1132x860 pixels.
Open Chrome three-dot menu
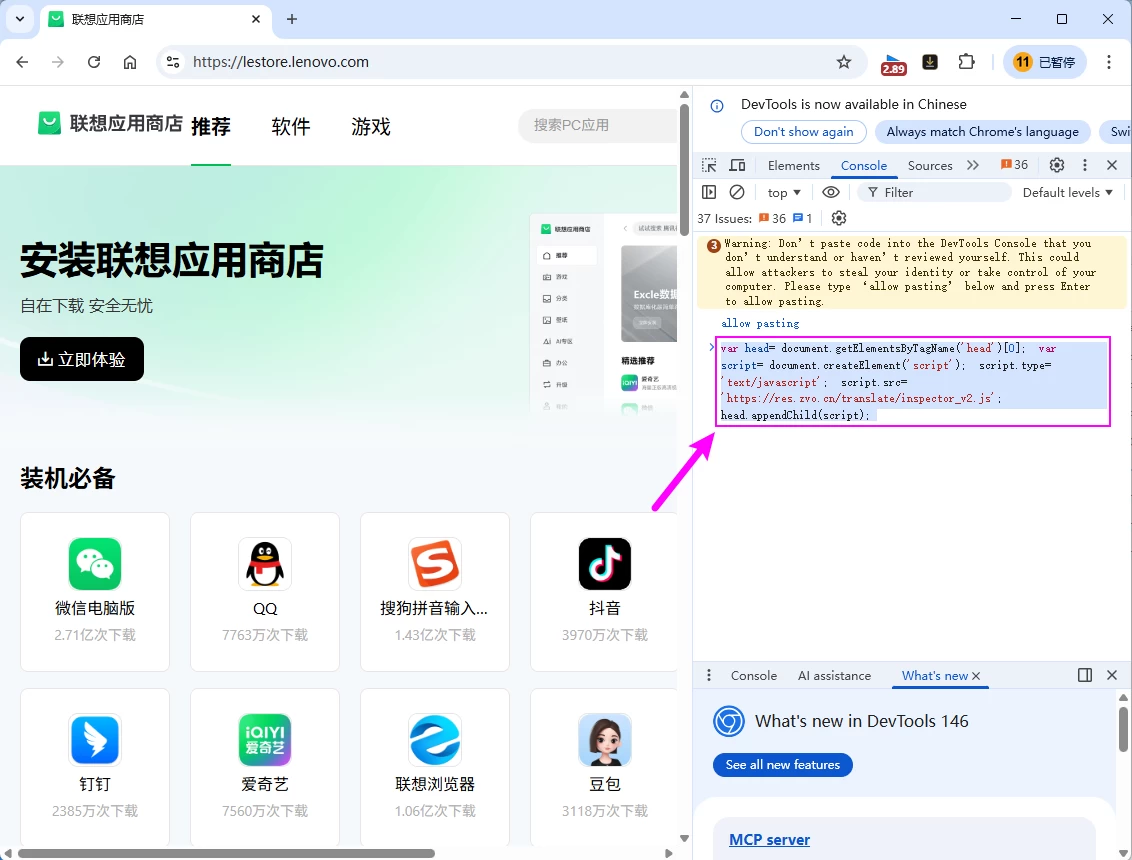pyautogui.click(x=1108, y=62)
